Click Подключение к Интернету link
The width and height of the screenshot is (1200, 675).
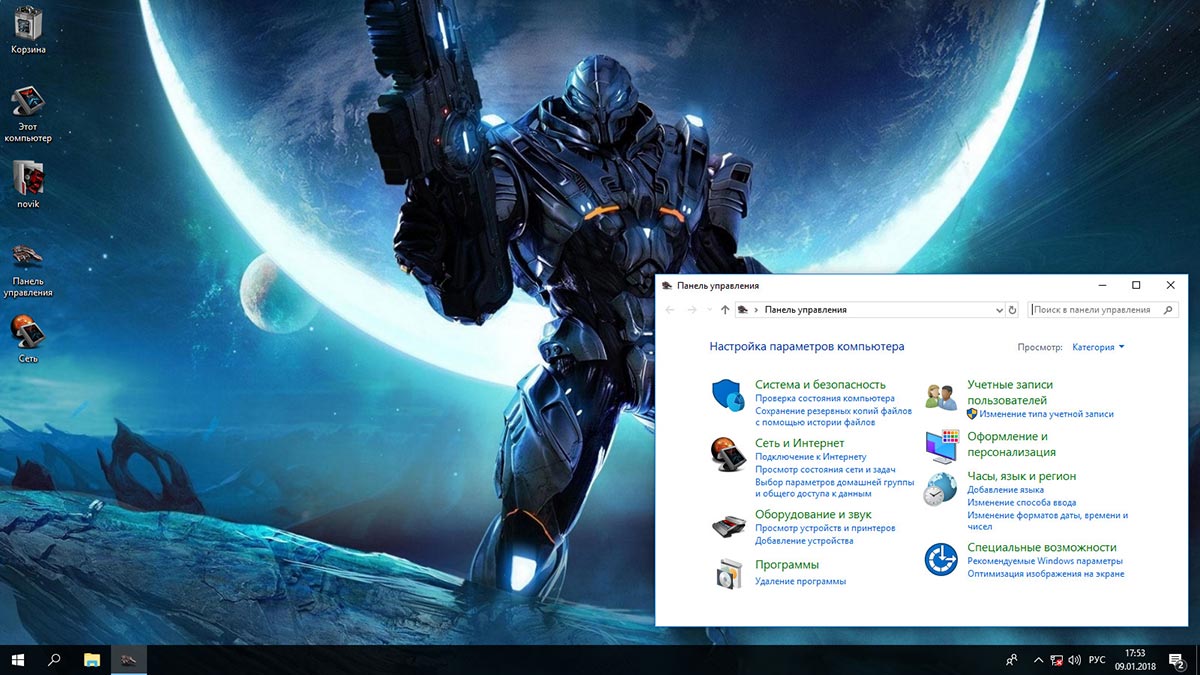[x=810, y=457]
